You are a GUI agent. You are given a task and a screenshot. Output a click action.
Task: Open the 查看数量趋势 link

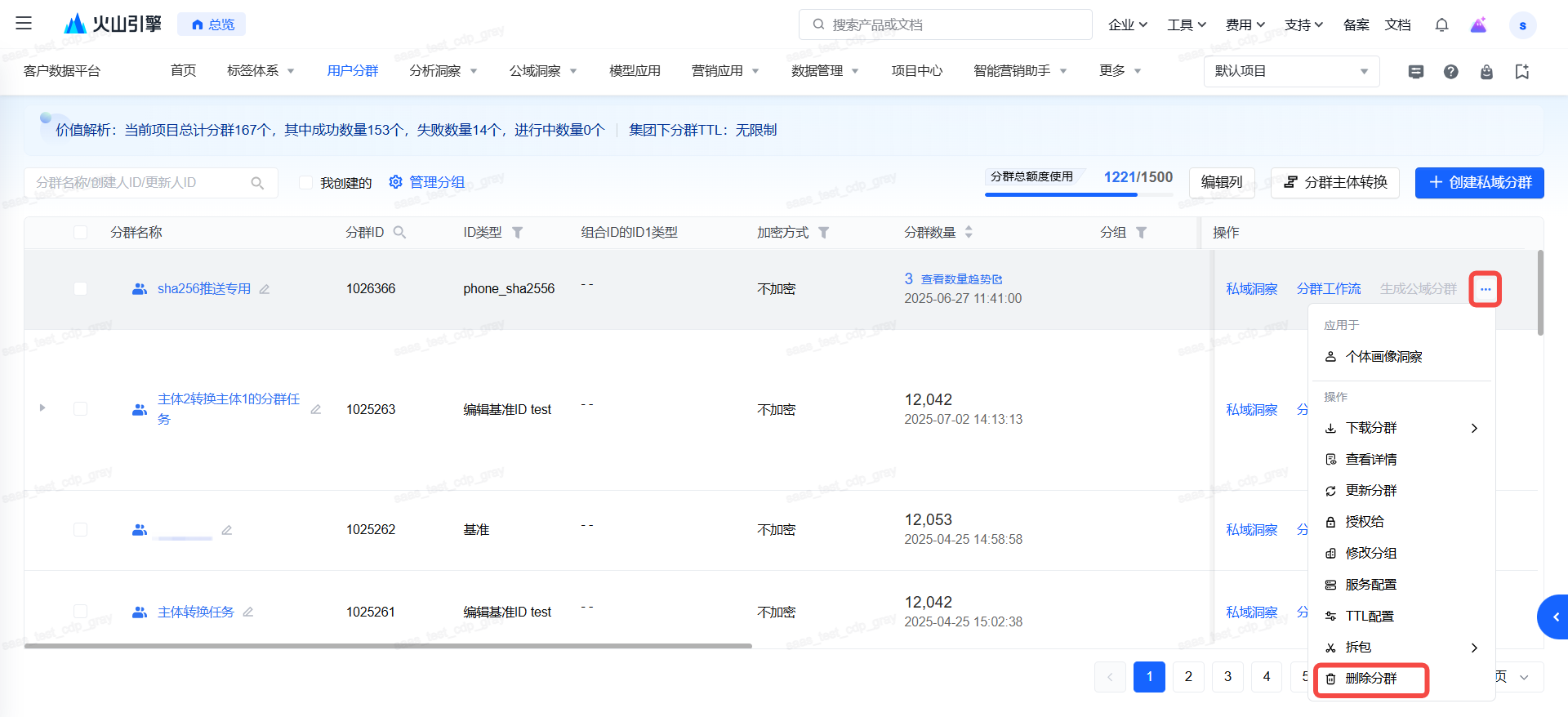[x=961, y=279]
